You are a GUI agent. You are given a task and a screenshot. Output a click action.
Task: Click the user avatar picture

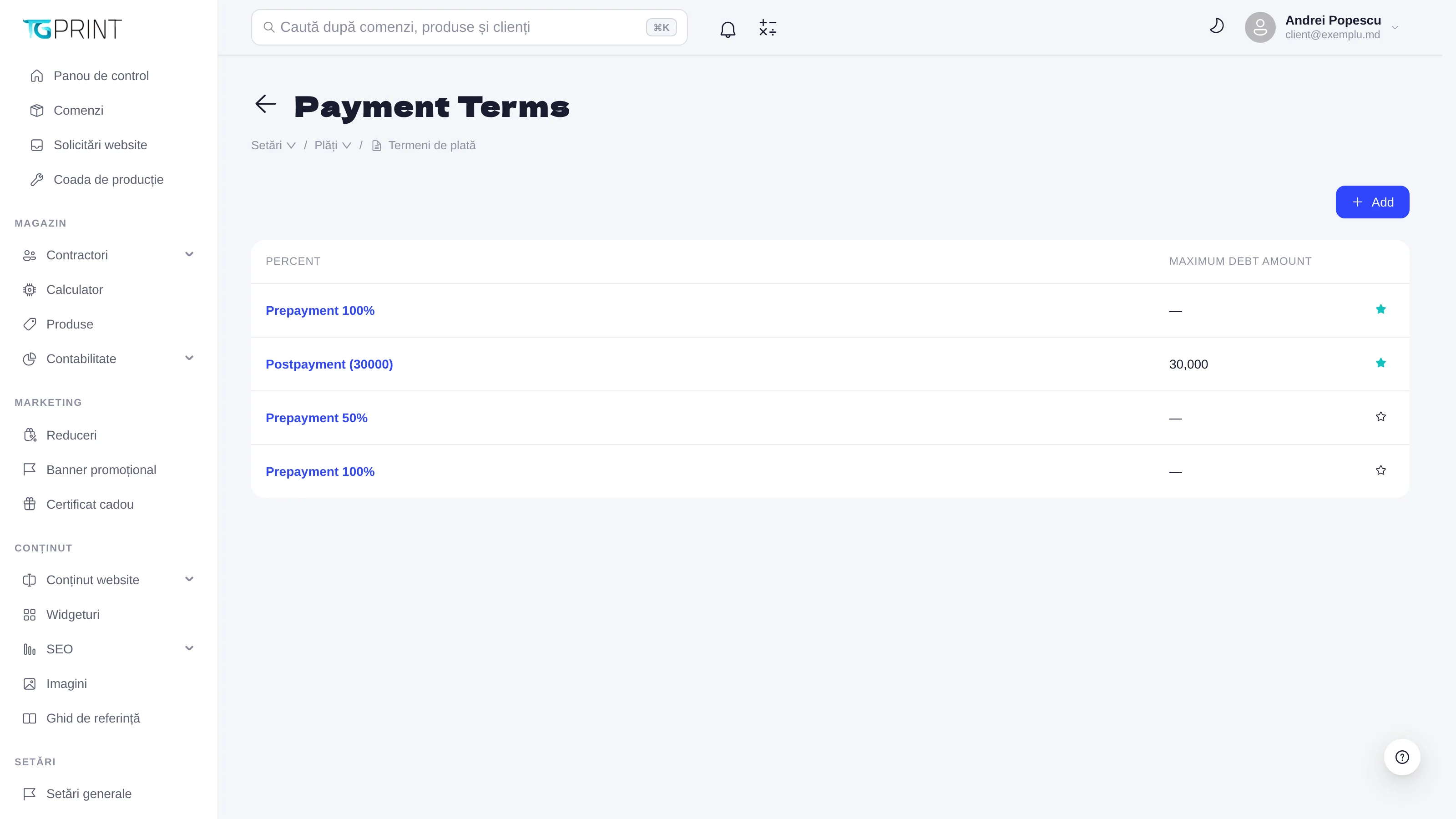1260,27
